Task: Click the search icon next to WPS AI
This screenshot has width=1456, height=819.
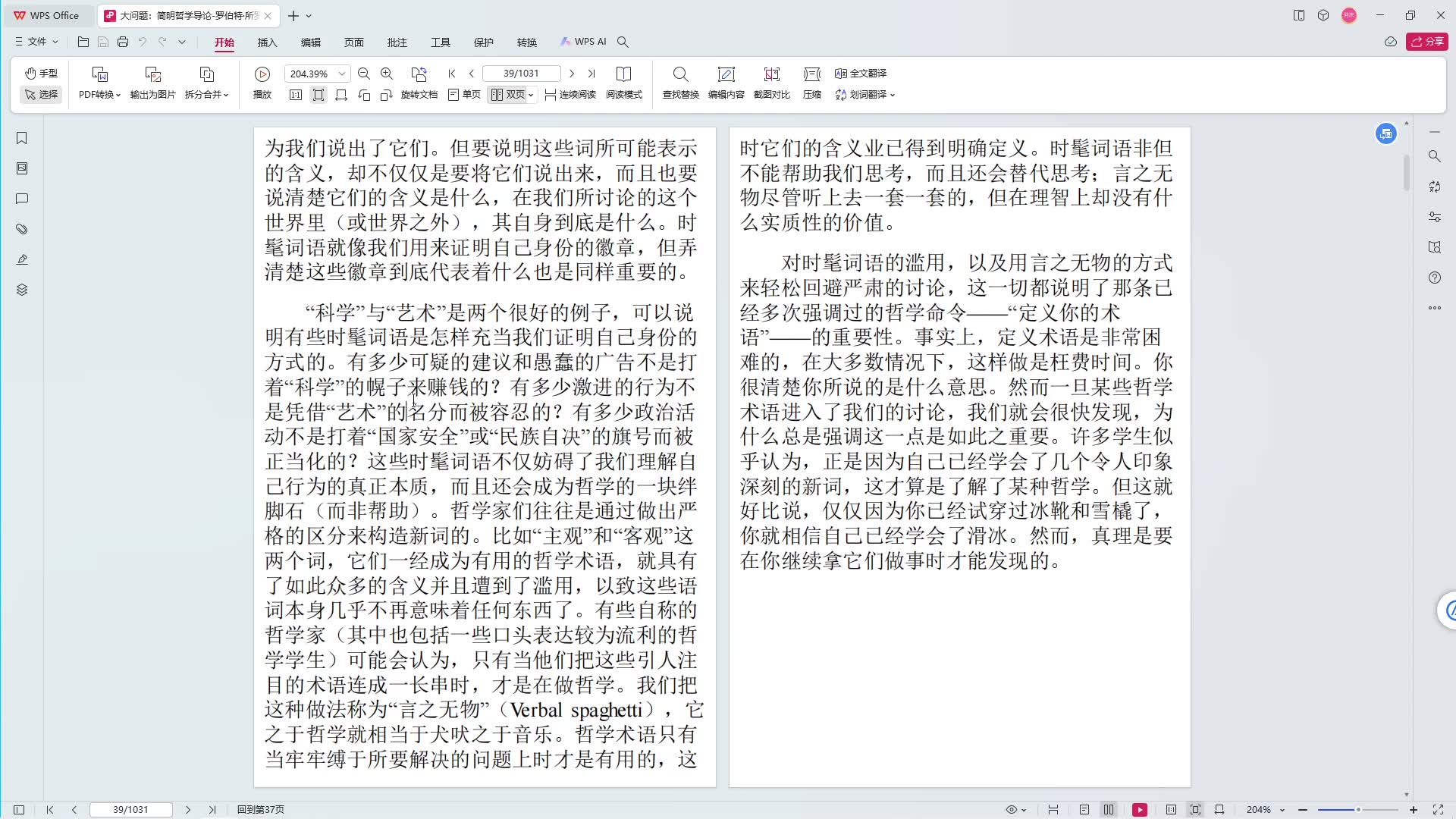Action: coord(623,42)
